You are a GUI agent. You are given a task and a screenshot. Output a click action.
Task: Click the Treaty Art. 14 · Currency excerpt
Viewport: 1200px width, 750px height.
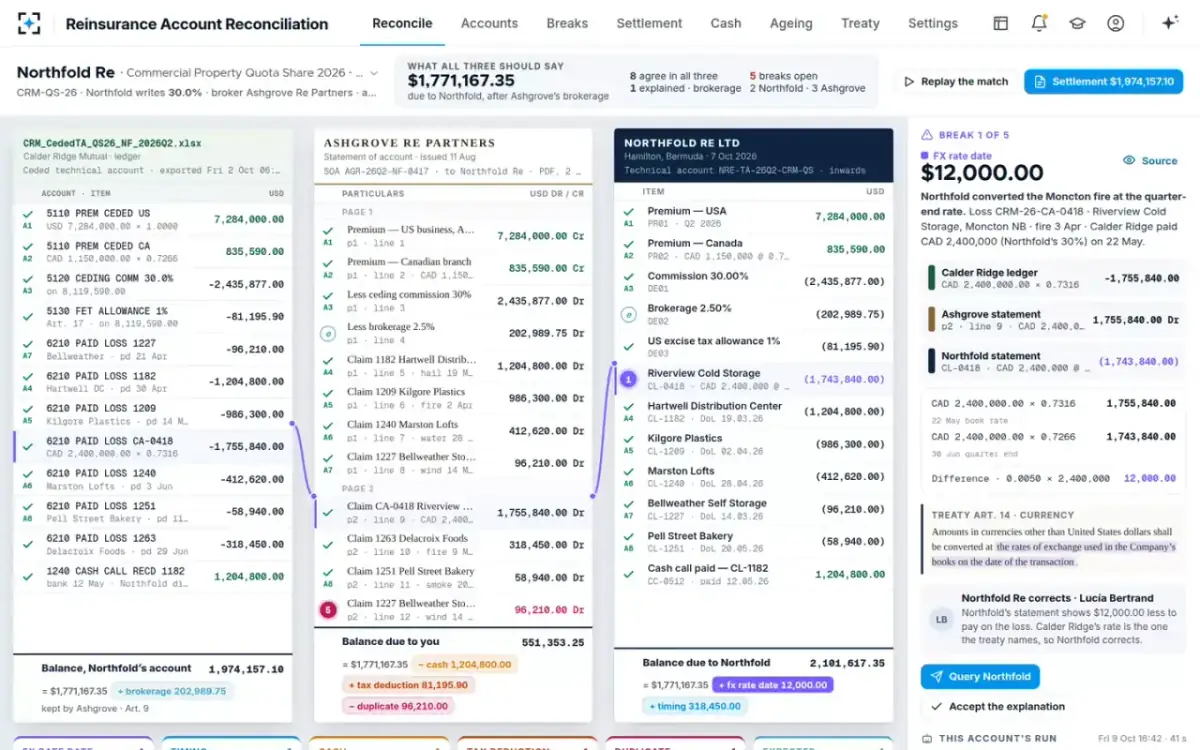tap(1052, 540)
